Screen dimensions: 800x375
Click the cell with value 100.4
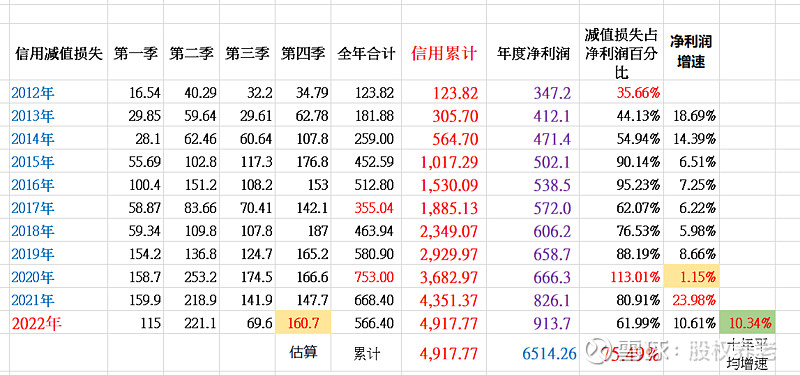pos(136,185)
